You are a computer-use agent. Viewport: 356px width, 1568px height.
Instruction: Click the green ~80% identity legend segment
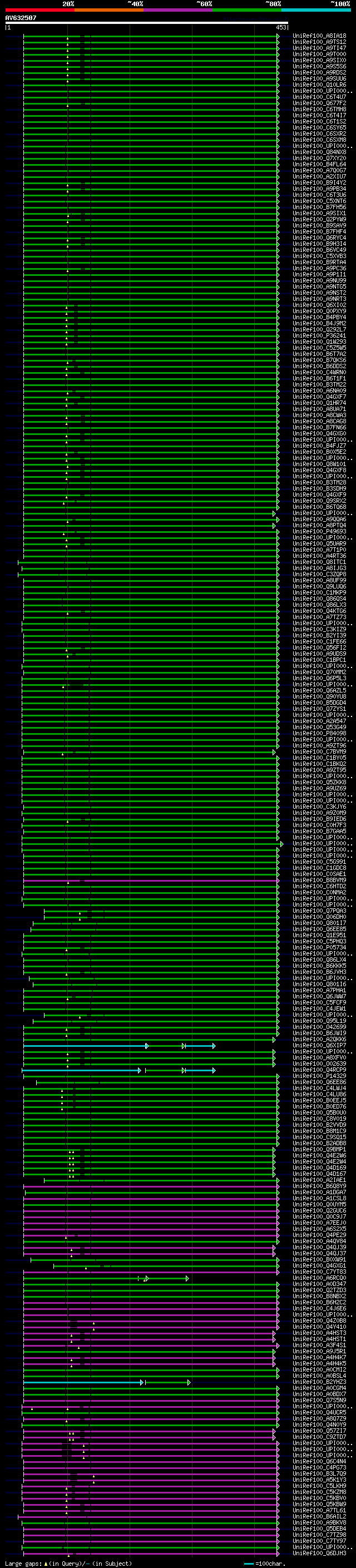pos(247,10)
